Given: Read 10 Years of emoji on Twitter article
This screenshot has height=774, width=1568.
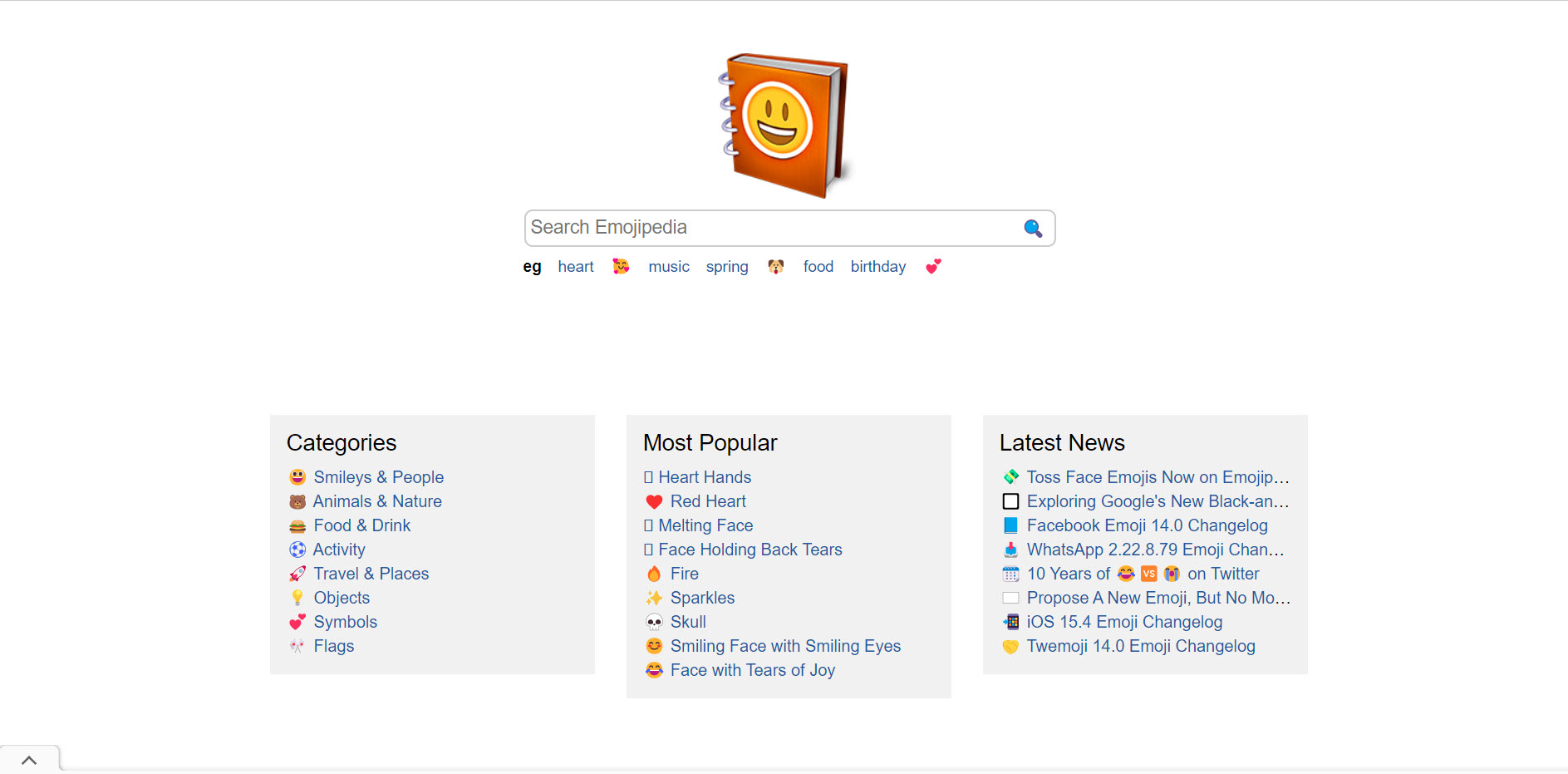Looking at the screenshot, I should 1143,574.
